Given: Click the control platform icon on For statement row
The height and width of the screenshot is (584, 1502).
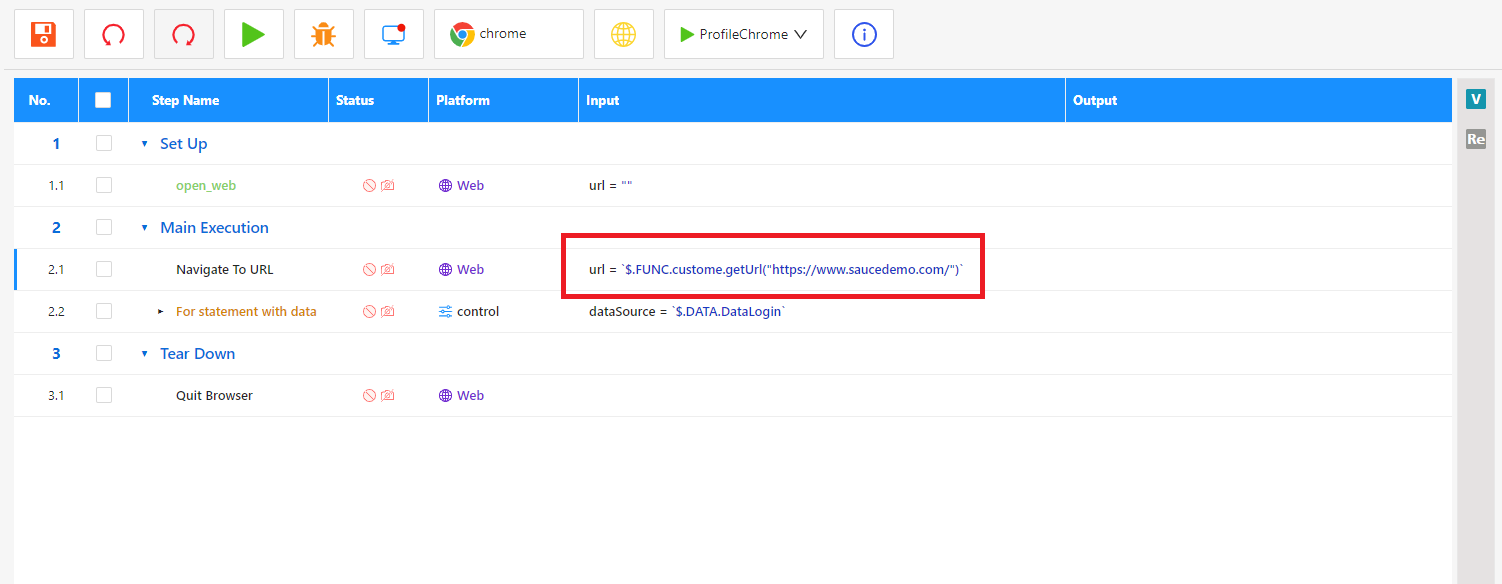Looking at the screenshot, I should click(x=446, y=312).
